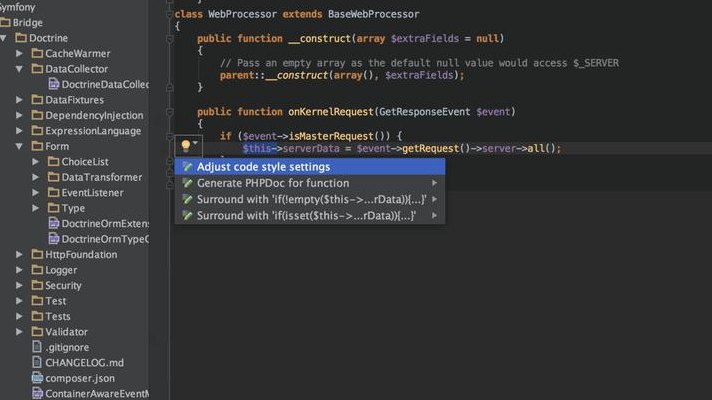Open CHANGELOG.md file name
Screen dimensions: 712x400
pos(84,363)
